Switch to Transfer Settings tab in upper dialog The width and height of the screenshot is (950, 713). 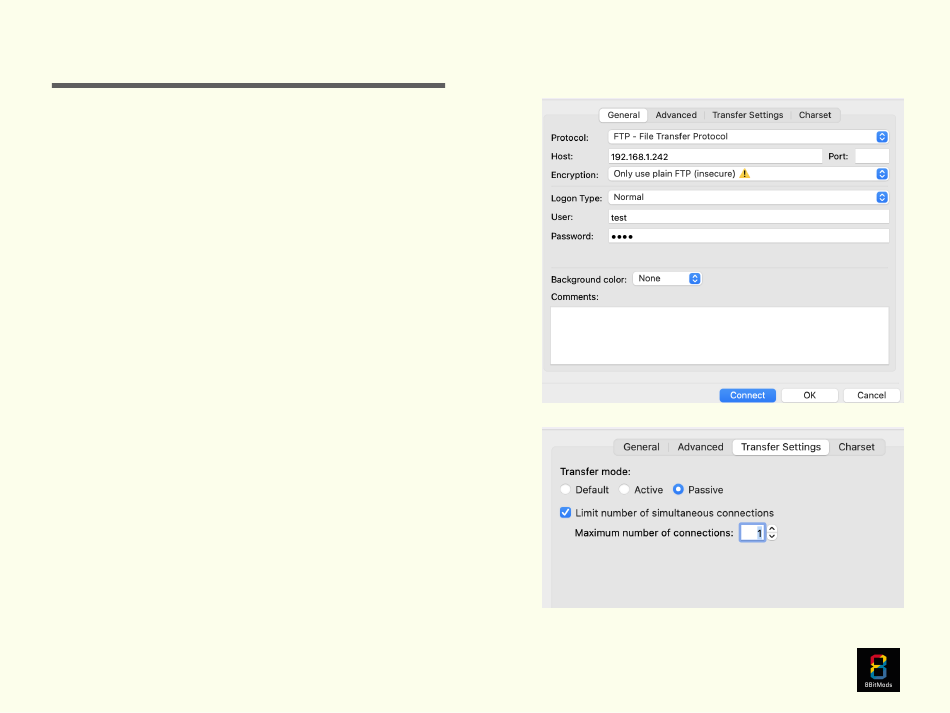coord(747,115)
